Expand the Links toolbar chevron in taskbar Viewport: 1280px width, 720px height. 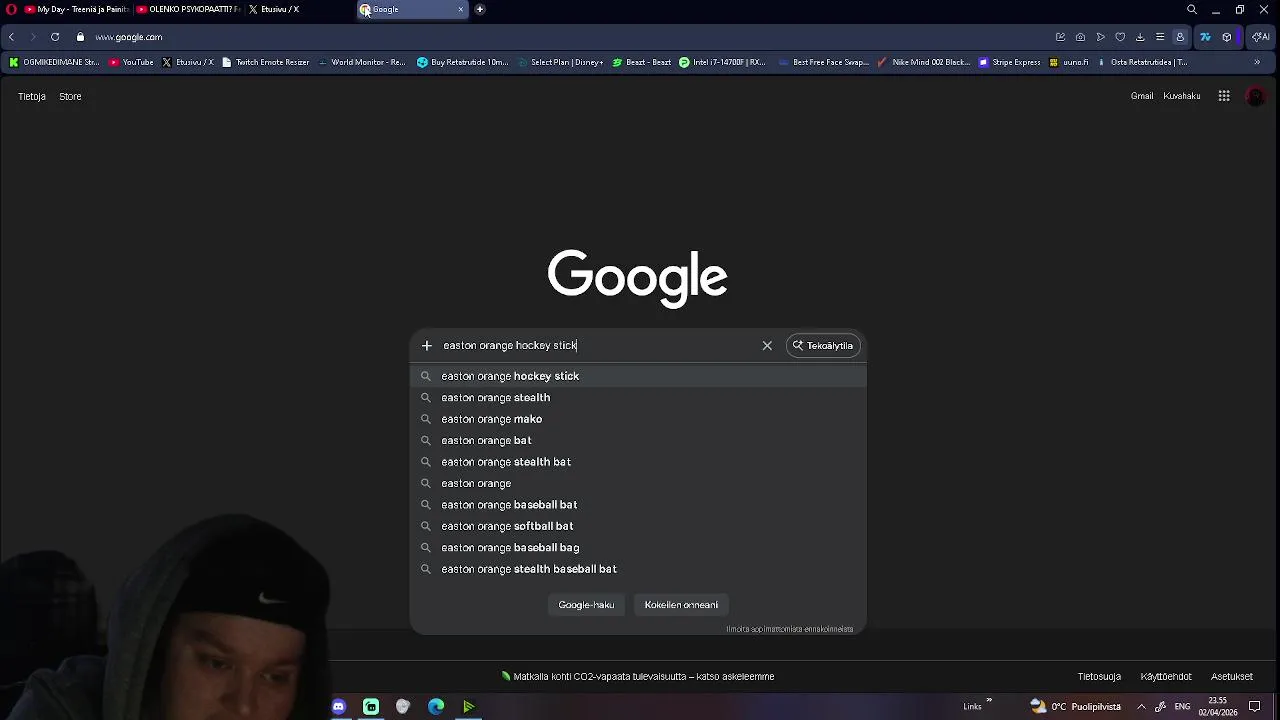click(x=989, y=701)
